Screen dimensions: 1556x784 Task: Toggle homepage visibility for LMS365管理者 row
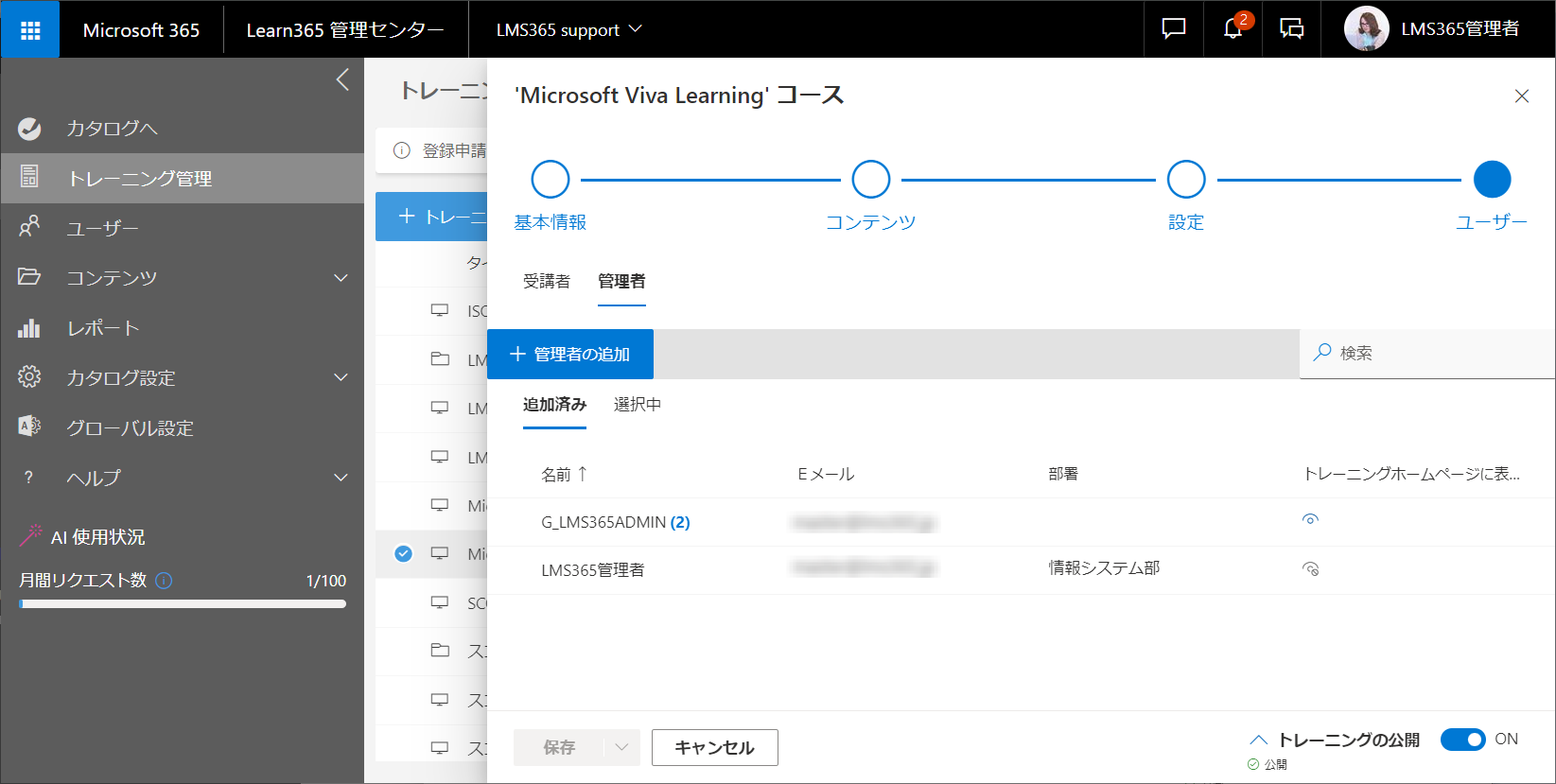tap(1310, 568)
